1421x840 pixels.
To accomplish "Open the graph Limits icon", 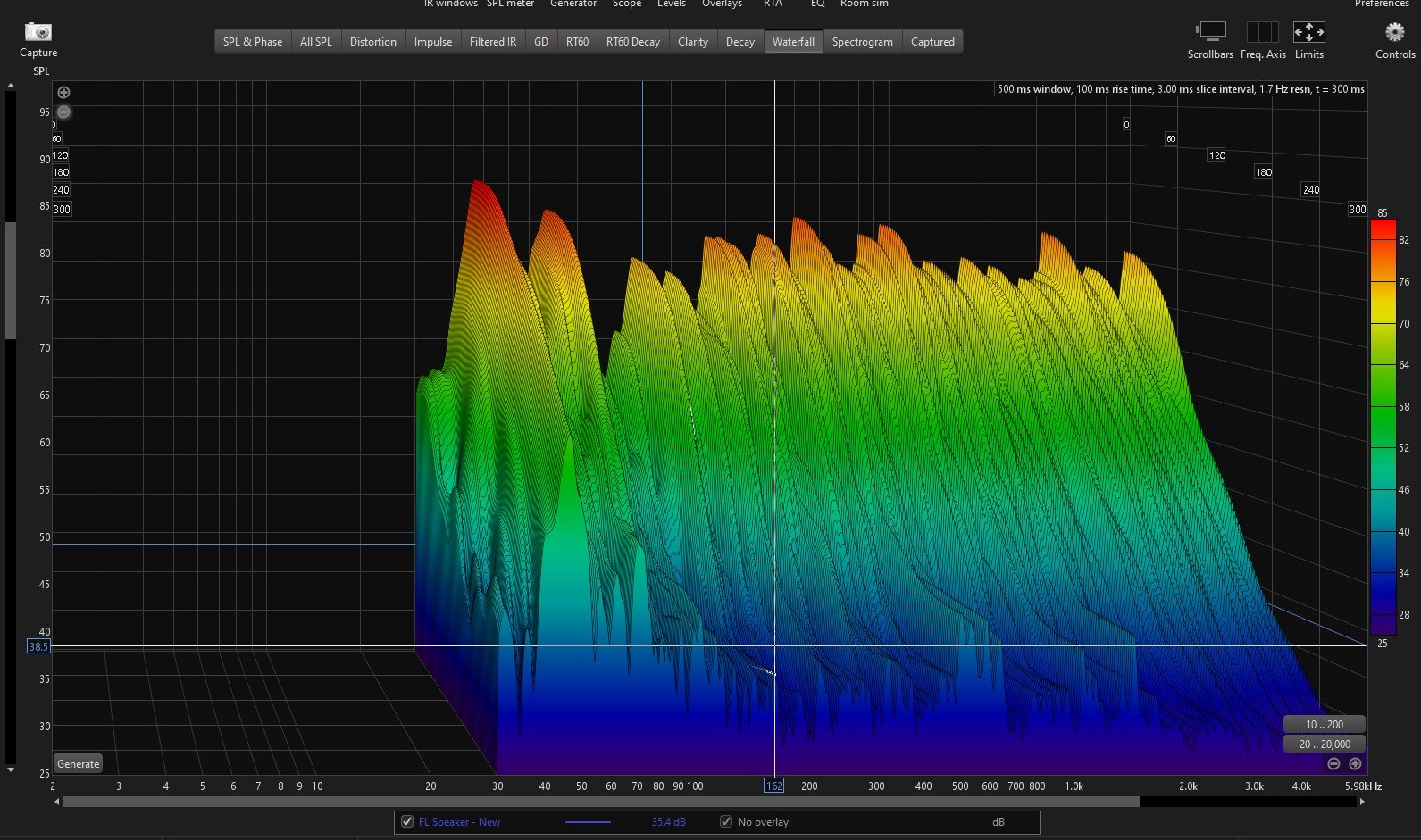I will pyautogui.click(x=1308, y=32).
